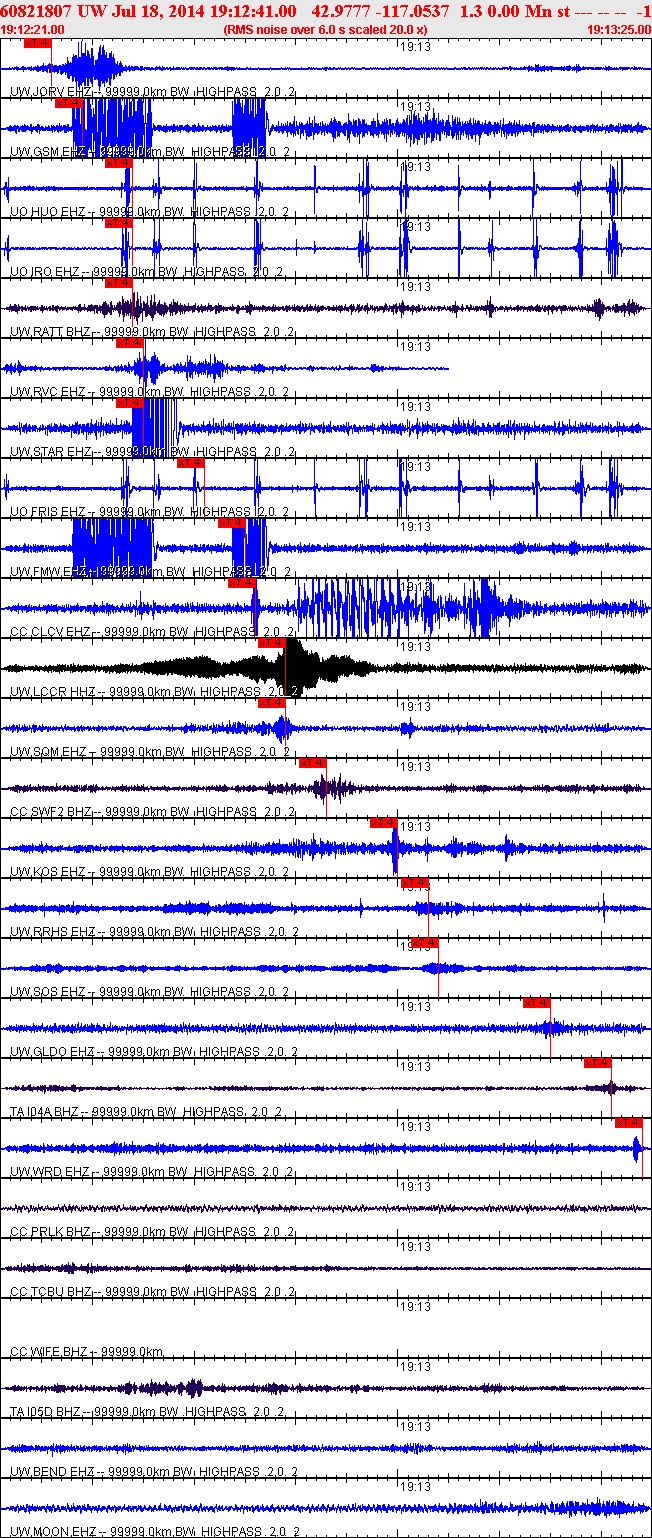Image resolution: width=652 pixels, height=1538 pixels.
Task: Click the 19:13 tick label above JORV trace
Action: coord(415,46)
